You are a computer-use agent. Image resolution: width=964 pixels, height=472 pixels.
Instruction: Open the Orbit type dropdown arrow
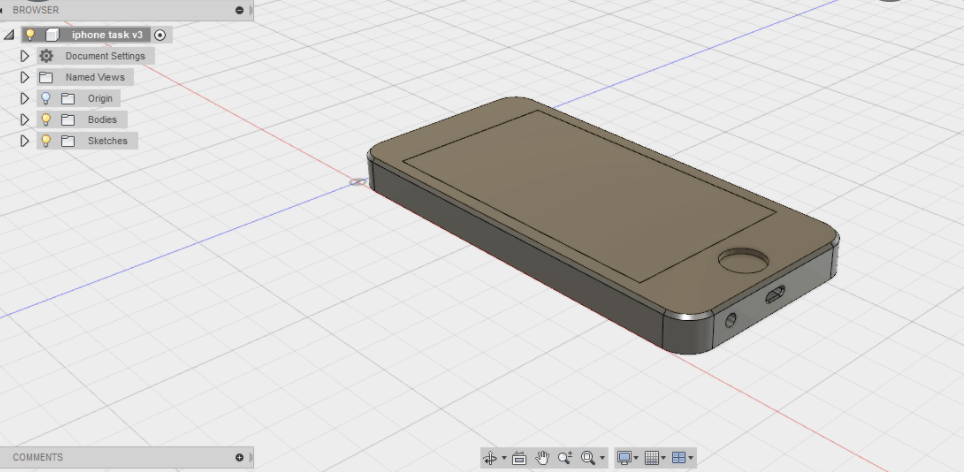[503, 459]
